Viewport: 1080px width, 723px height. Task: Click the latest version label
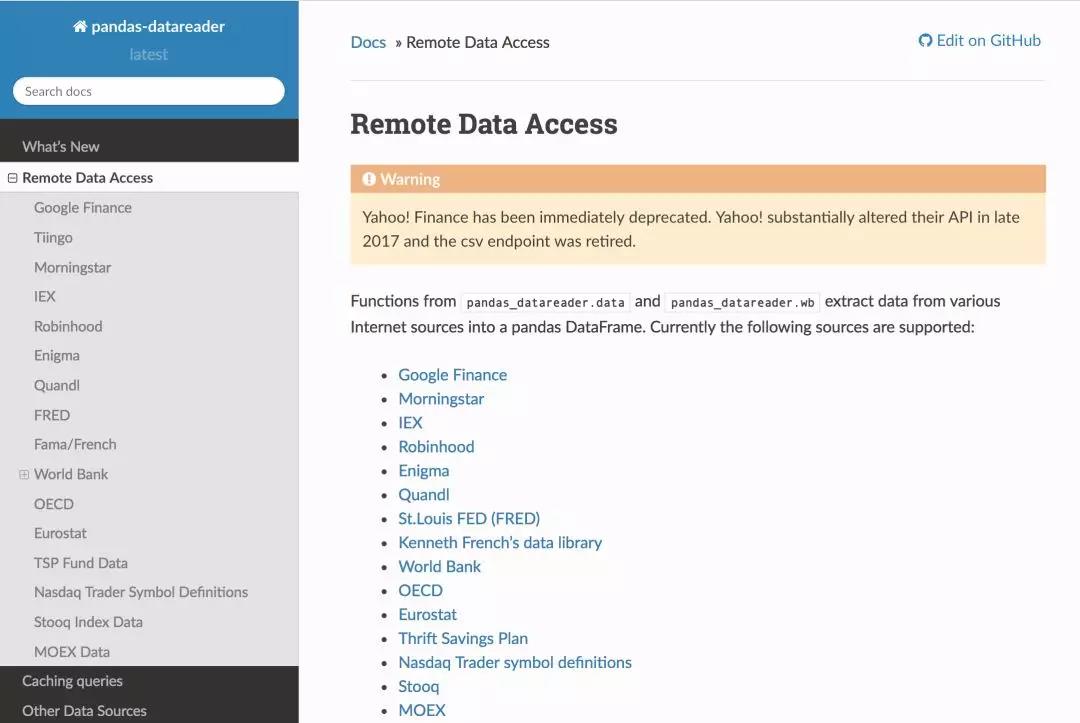coord(149,54)
